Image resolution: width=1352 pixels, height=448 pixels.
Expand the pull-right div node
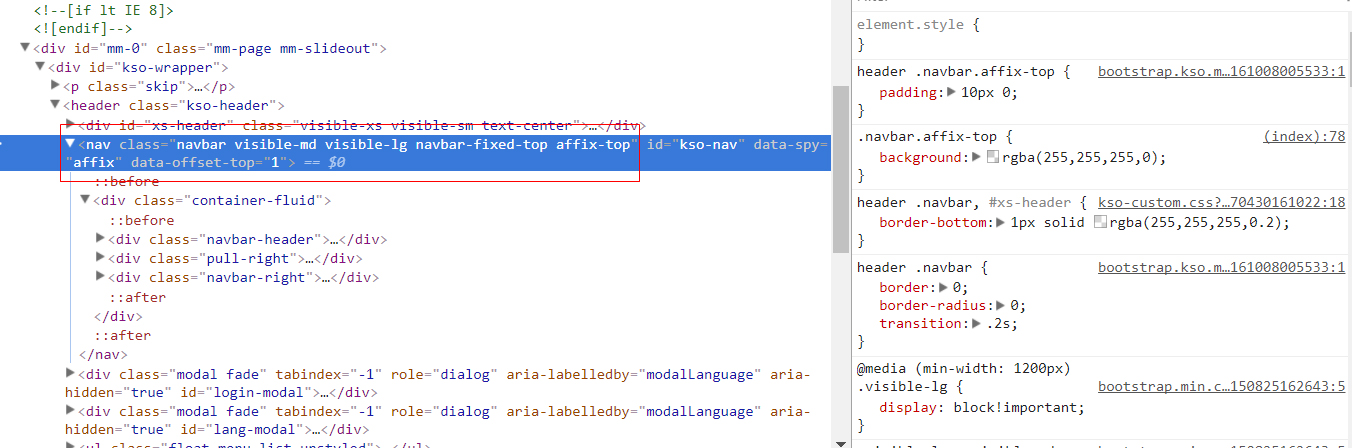coord(100,258)
